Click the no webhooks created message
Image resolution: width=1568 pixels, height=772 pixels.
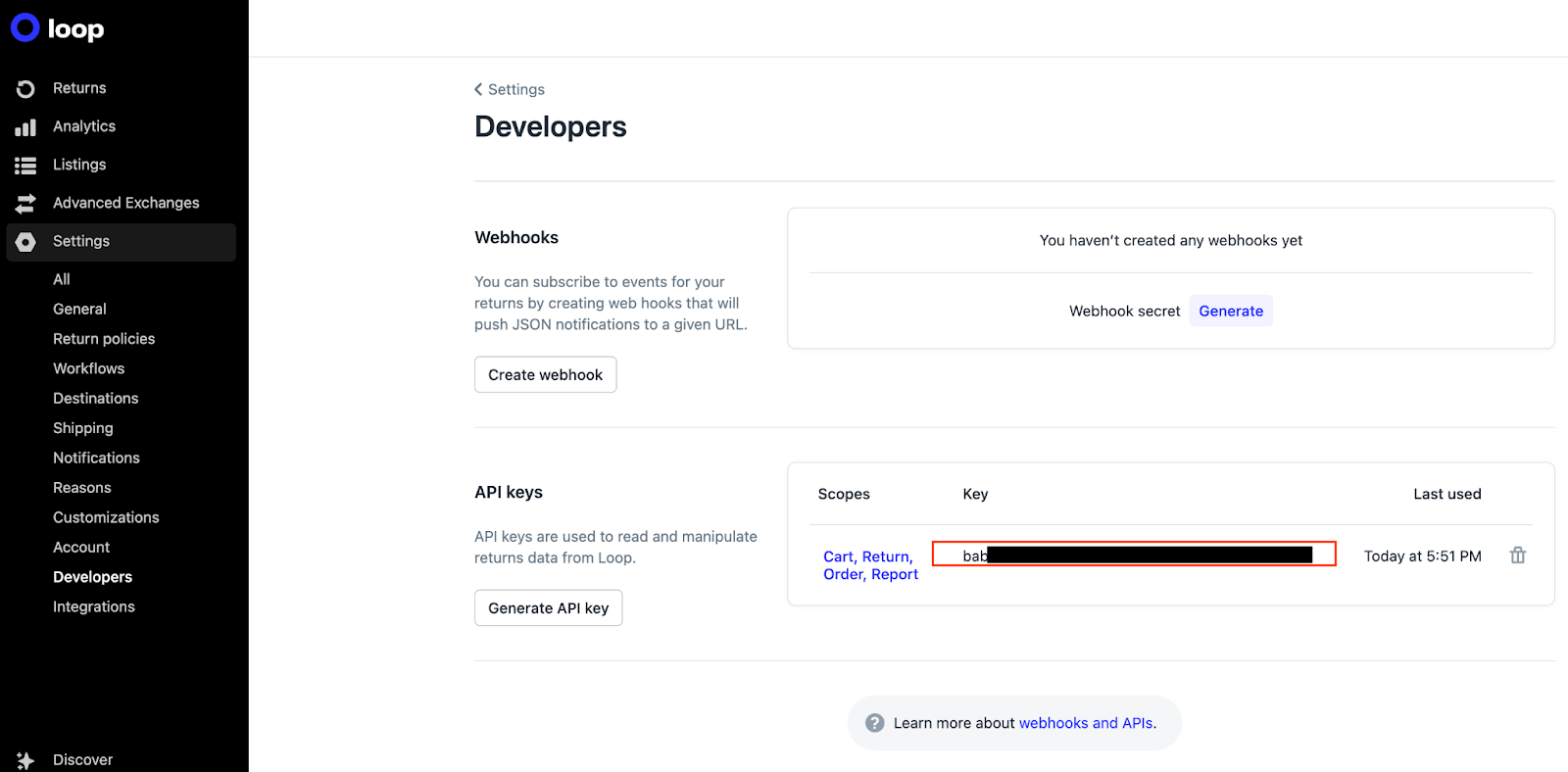(1171, 240)
